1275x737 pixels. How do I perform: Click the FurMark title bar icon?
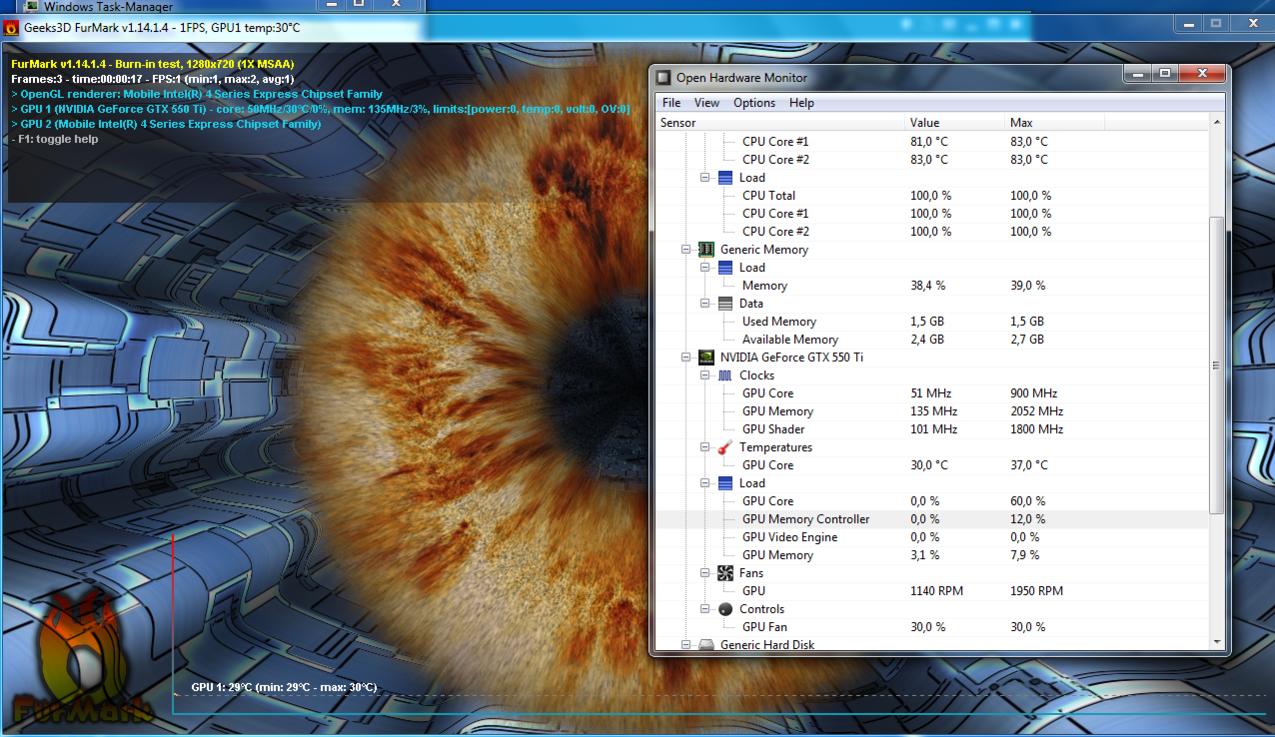tap(11, 28)
